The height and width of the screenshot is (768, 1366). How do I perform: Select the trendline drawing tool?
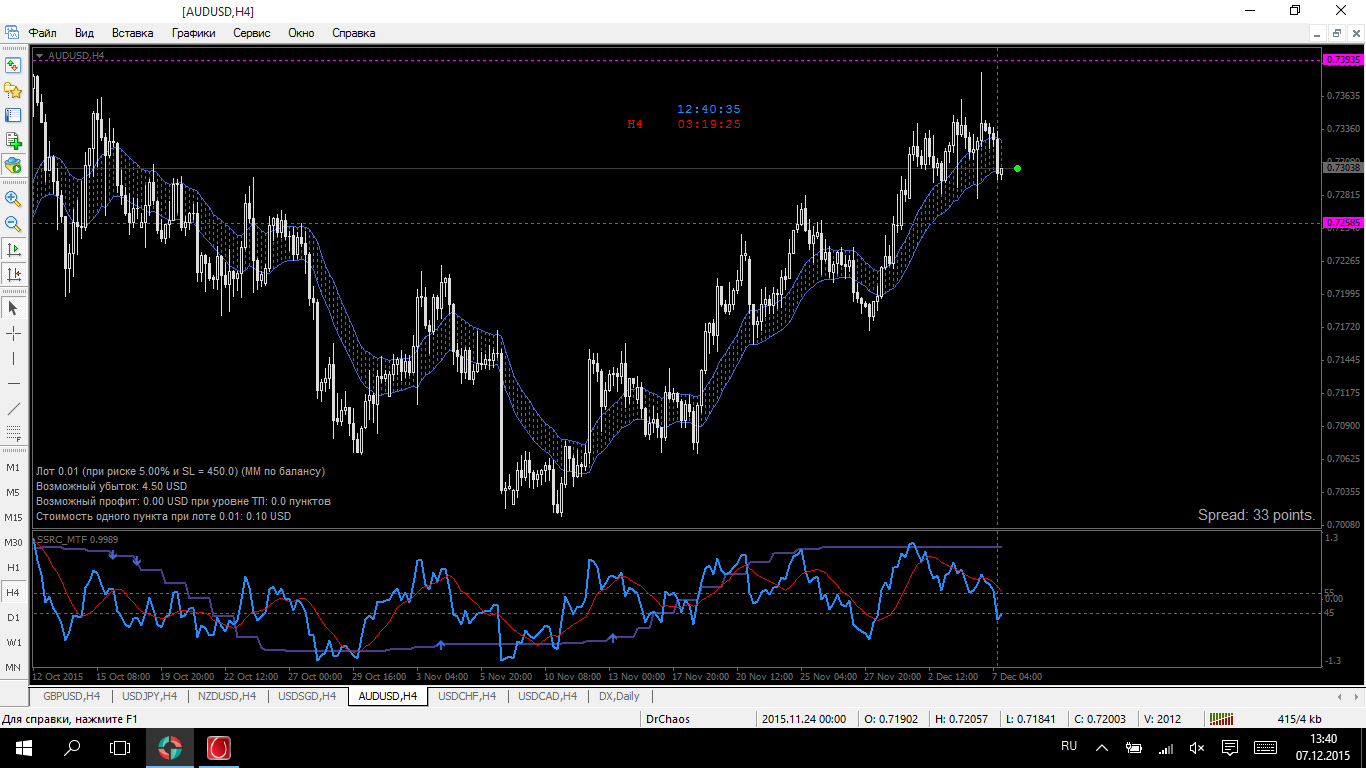pyautogui.click(x=13, y=408)
